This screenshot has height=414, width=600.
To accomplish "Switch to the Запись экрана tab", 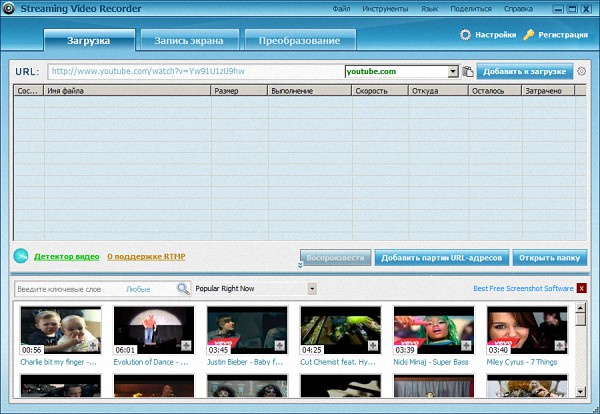I will 189,41.
